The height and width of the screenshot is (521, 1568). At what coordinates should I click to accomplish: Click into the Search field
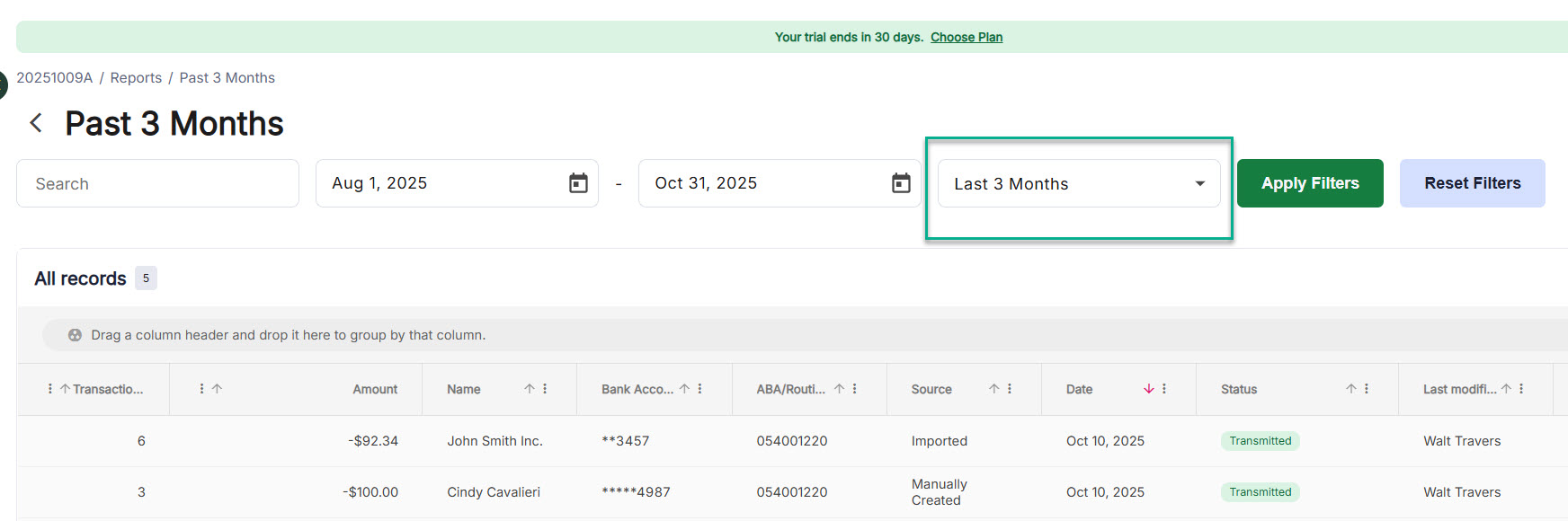click(157, 183)
